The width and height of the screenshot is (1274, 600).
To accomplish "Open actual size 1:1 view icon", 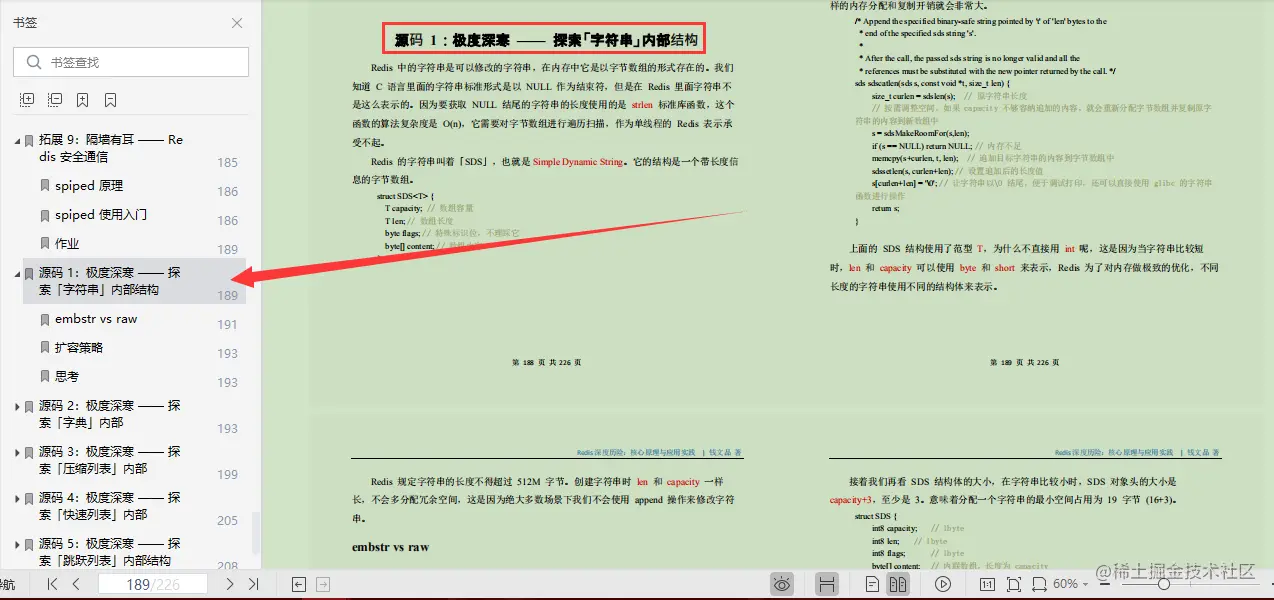I will 989,583.
